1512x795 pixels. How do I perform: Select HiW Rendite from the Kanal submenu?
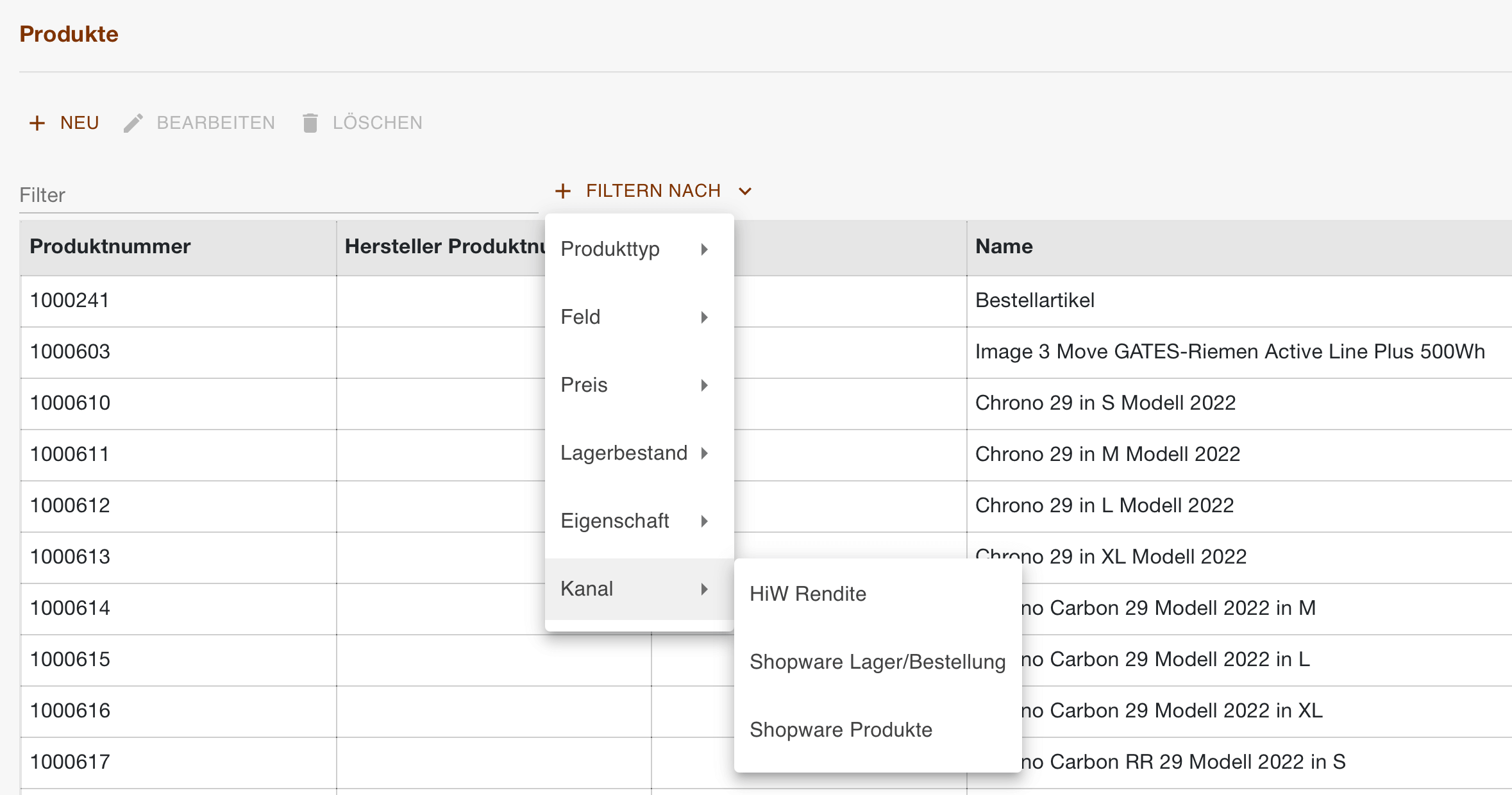point(807,594)
